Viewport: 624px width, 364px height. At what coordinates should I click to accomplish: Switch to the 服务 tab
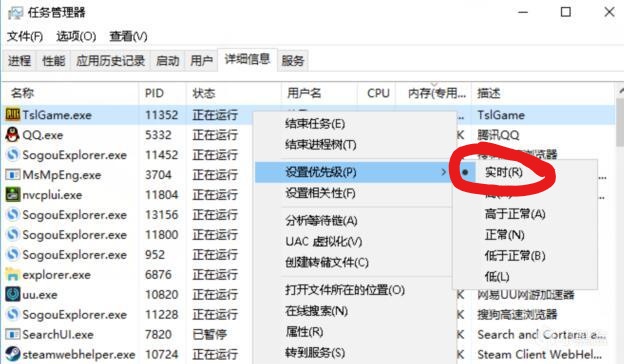[292, 61]
